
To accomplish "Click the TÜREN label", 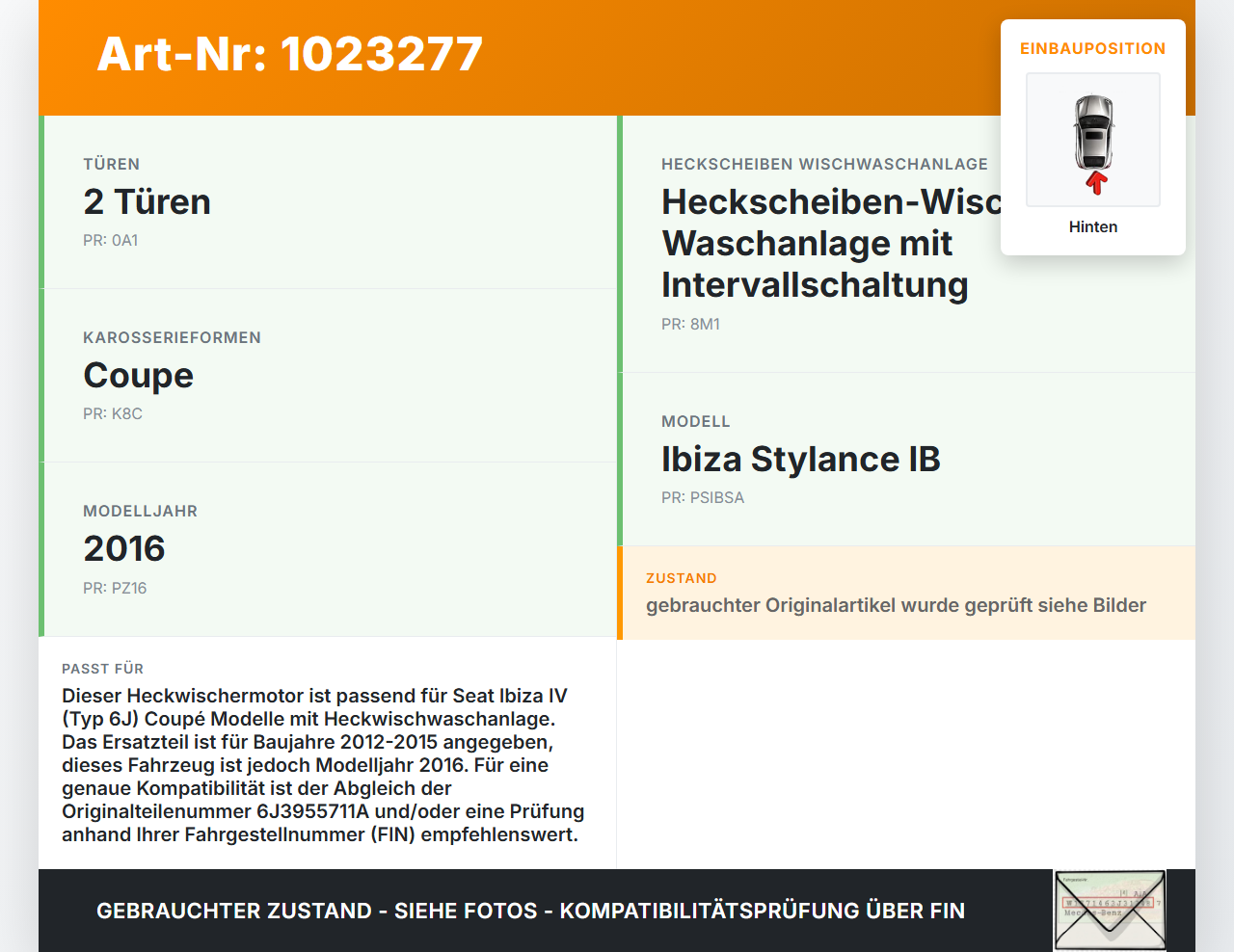I will pos(112,164).
